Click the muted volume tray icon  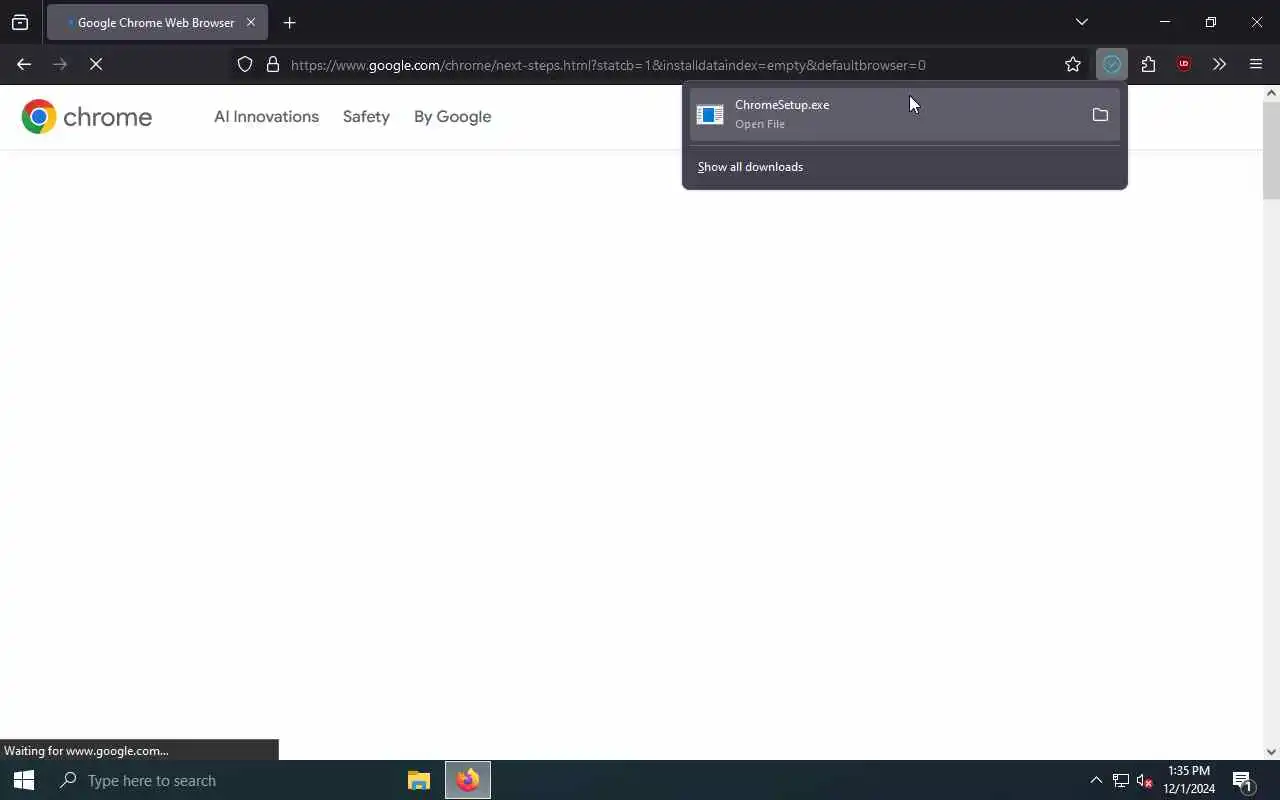(x=1145, y=780)
